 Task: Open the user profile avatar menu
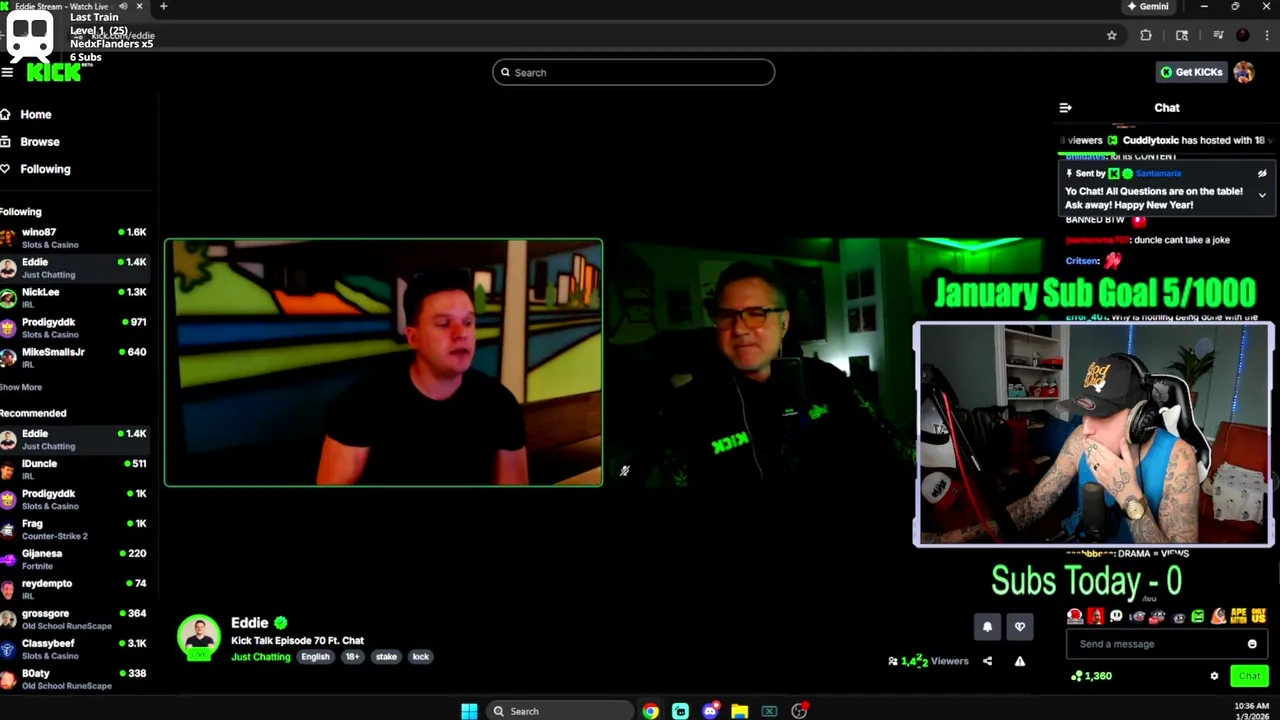[x=1244, y=72]
